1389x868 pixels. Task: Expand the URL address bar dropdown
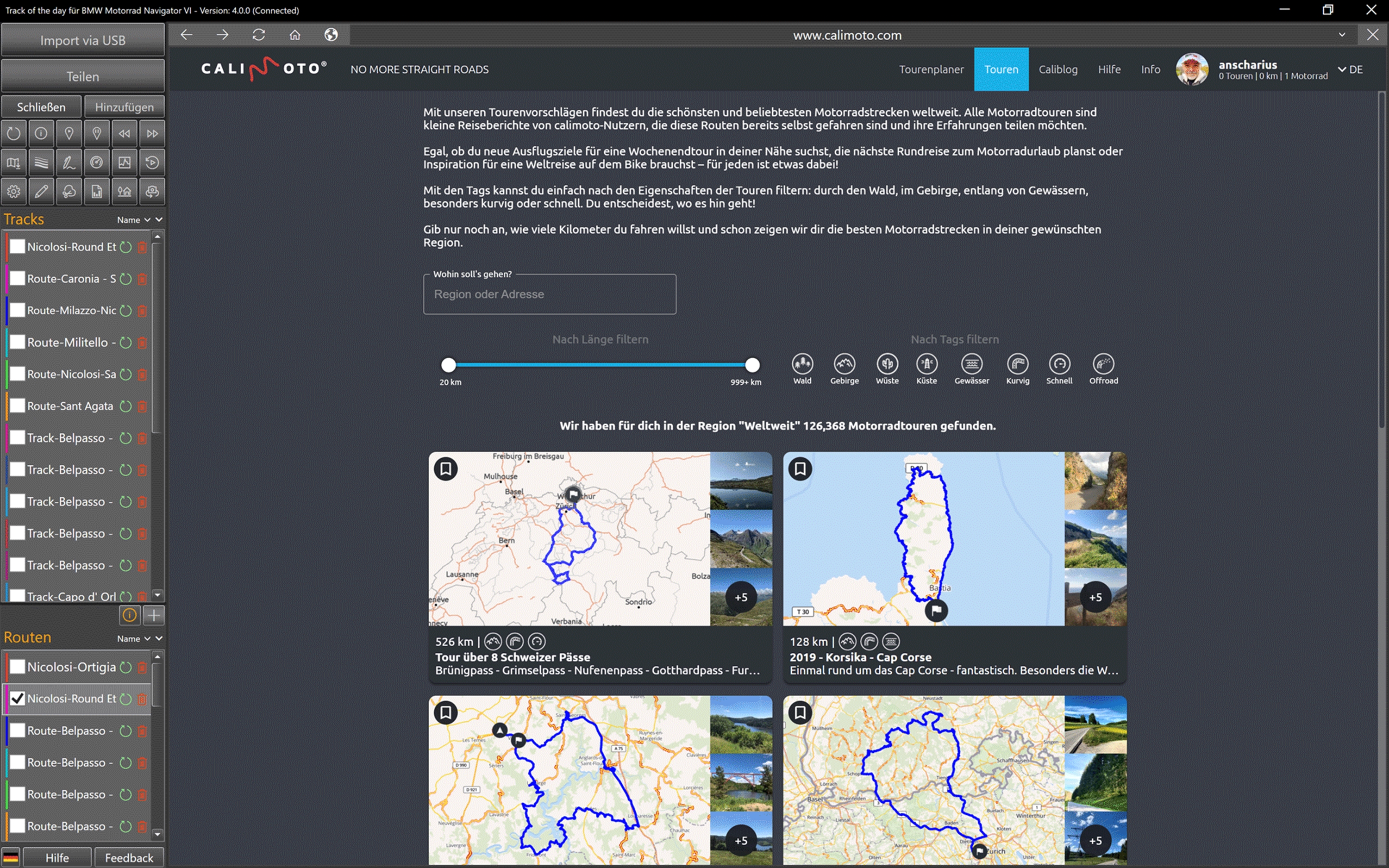pos(1342,35)
